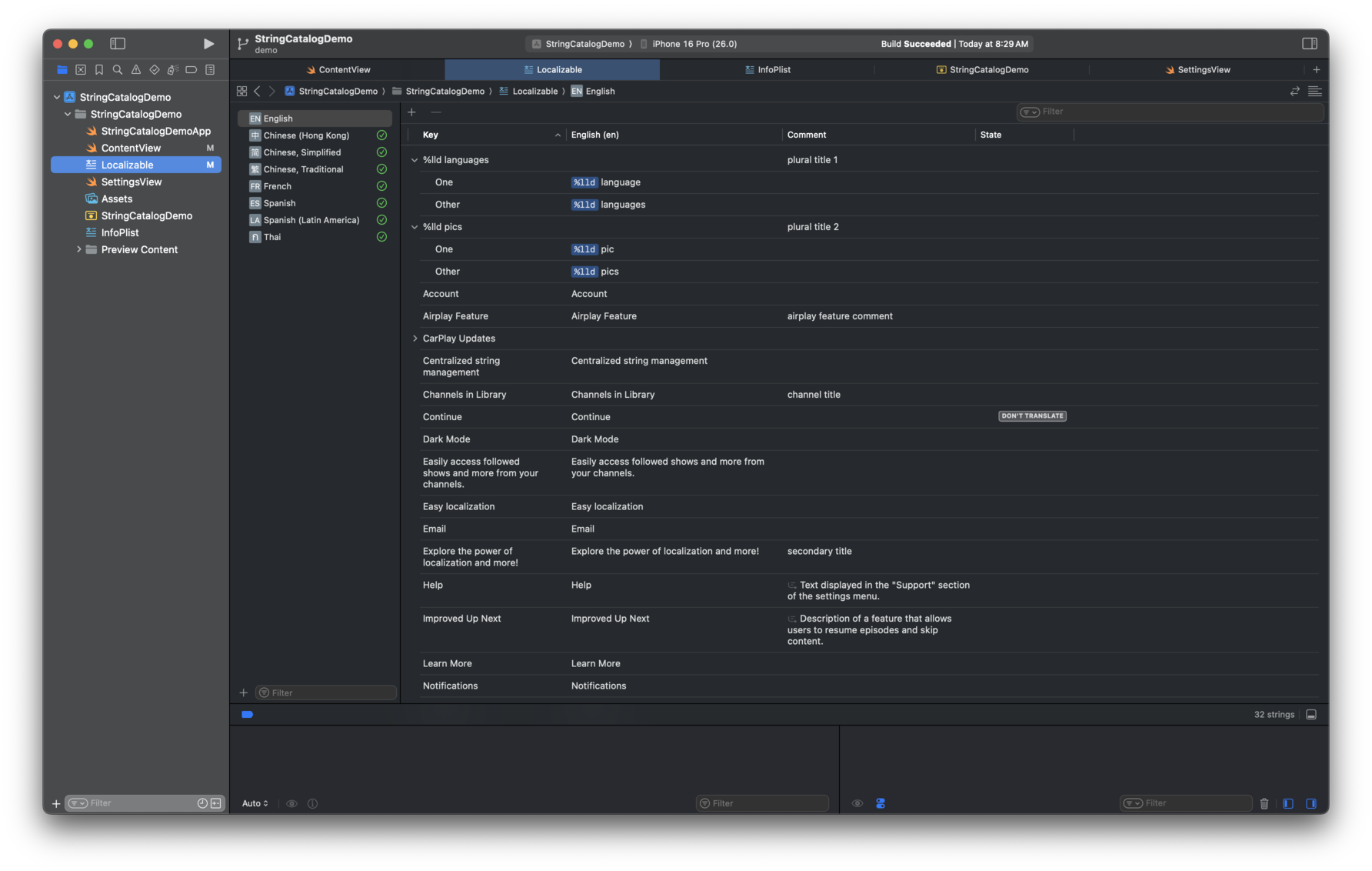The height and width of the screenshot is (871, 1372).
Task: Open the Auto variables scope dropdown
Action: (255, 804)
